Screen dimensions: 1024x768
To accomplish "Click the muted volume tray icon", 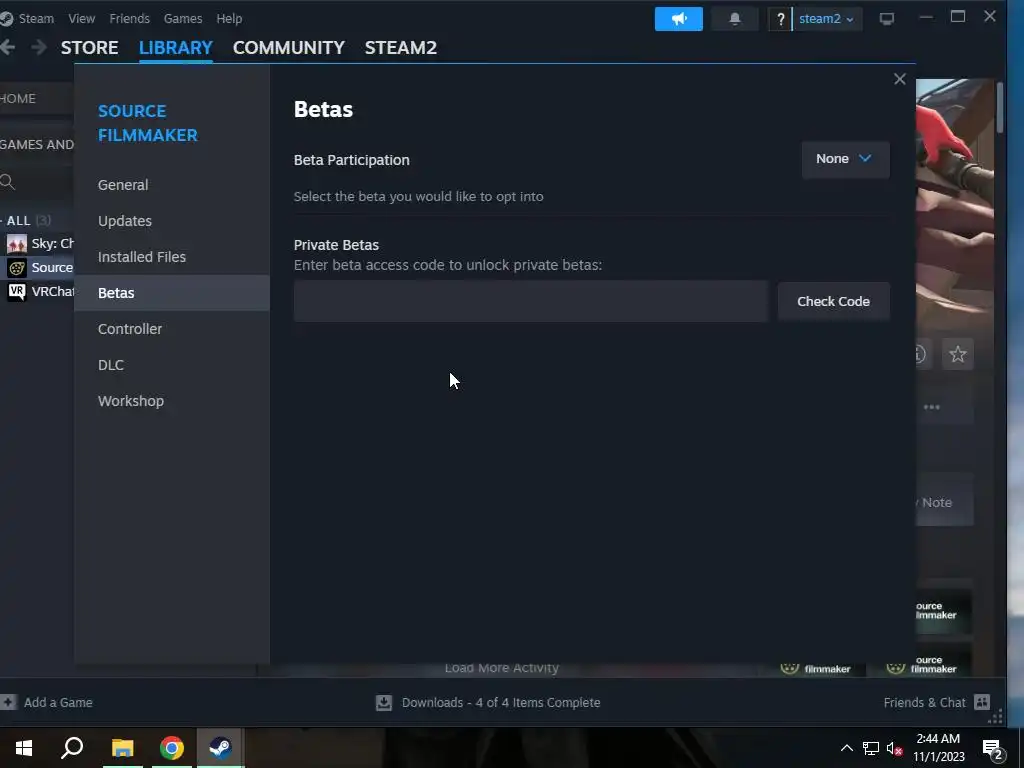I will pyautogui.click(x=895, y=748).
